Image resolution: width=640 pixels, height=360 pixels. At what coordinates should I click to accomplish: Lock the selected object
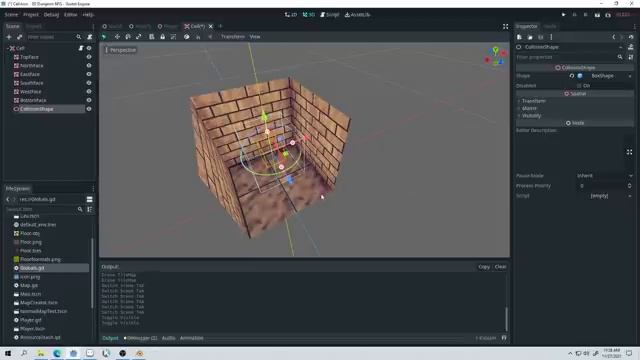coord(162,37)
